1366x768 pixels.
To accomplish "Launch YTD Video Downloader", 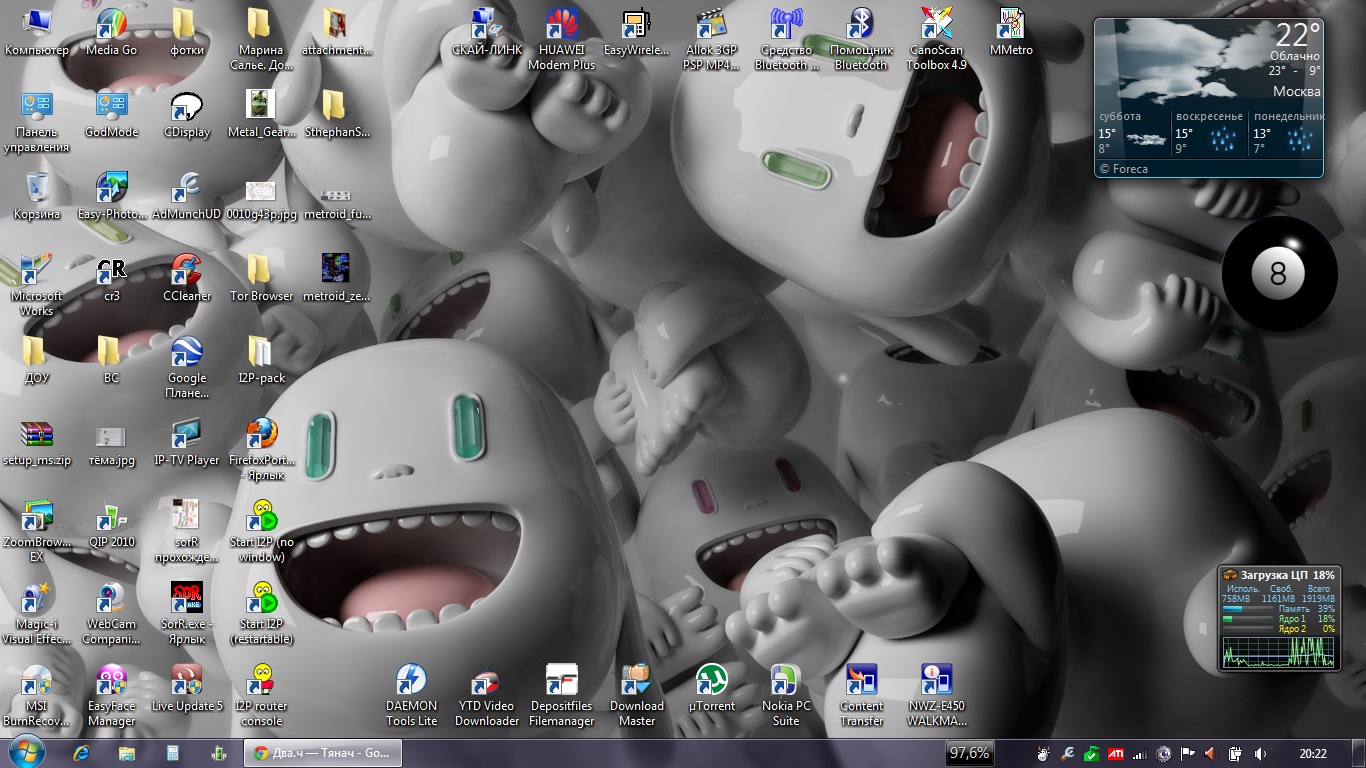I will click(487, 681).
